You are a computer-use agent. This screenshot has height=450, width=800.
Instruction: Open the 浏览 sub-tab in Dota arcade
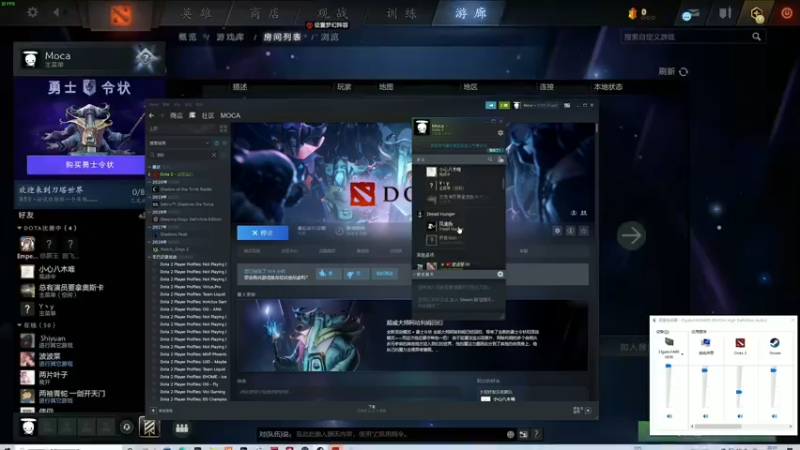coord(329,37)
